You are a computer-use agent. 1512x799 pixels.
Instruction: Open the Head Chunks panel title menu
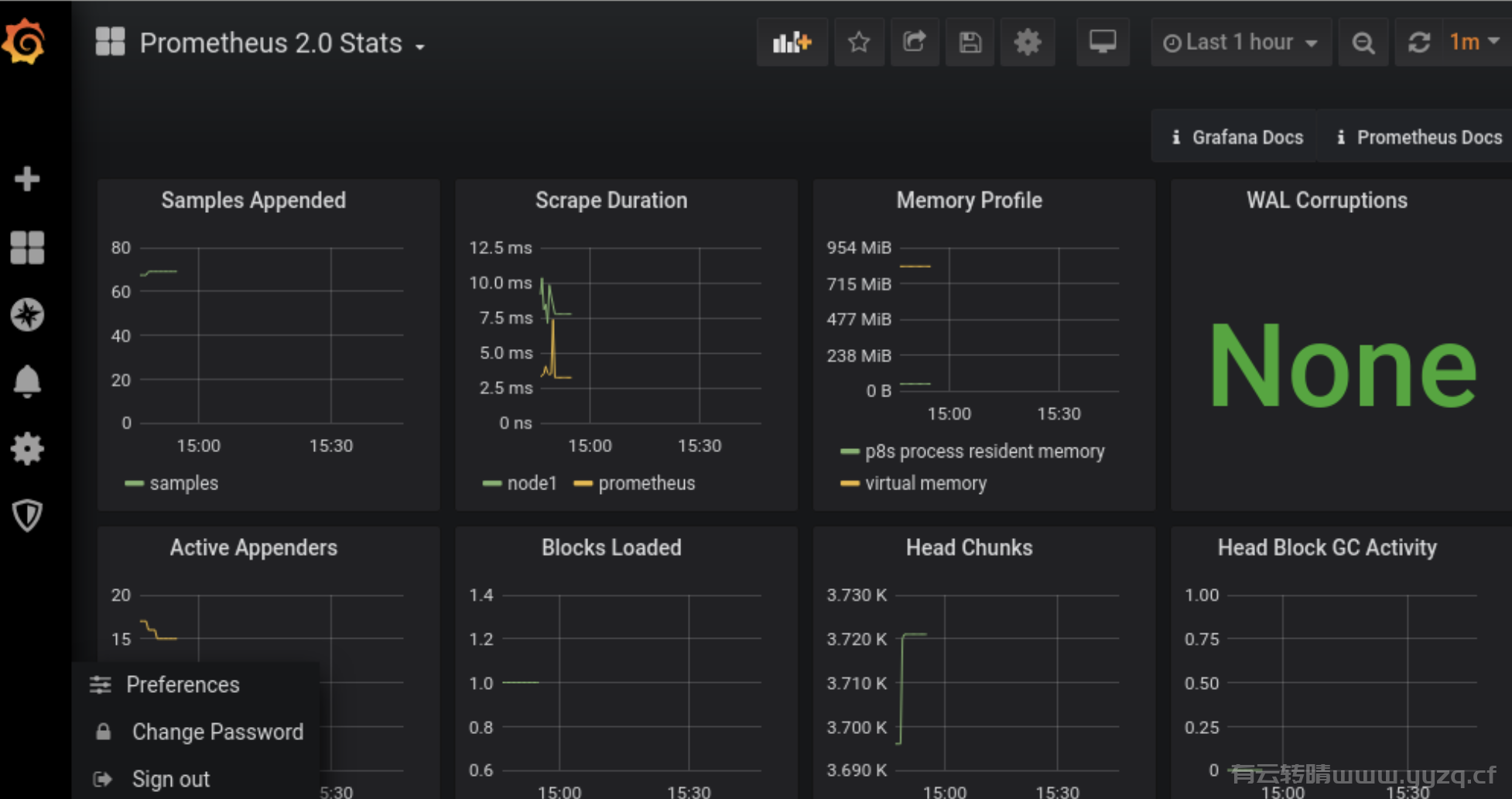click(970, 547)
